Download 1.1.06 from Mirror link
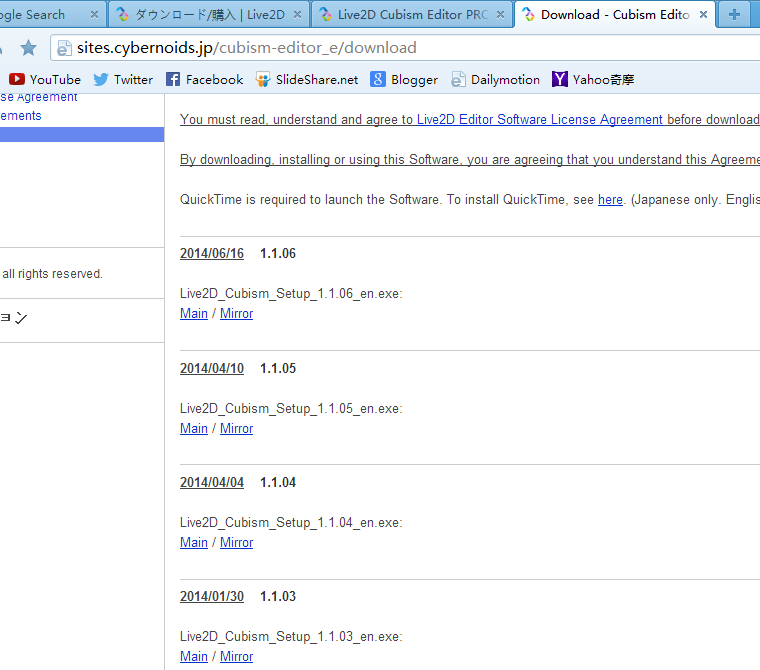 (x=237, y=314)
